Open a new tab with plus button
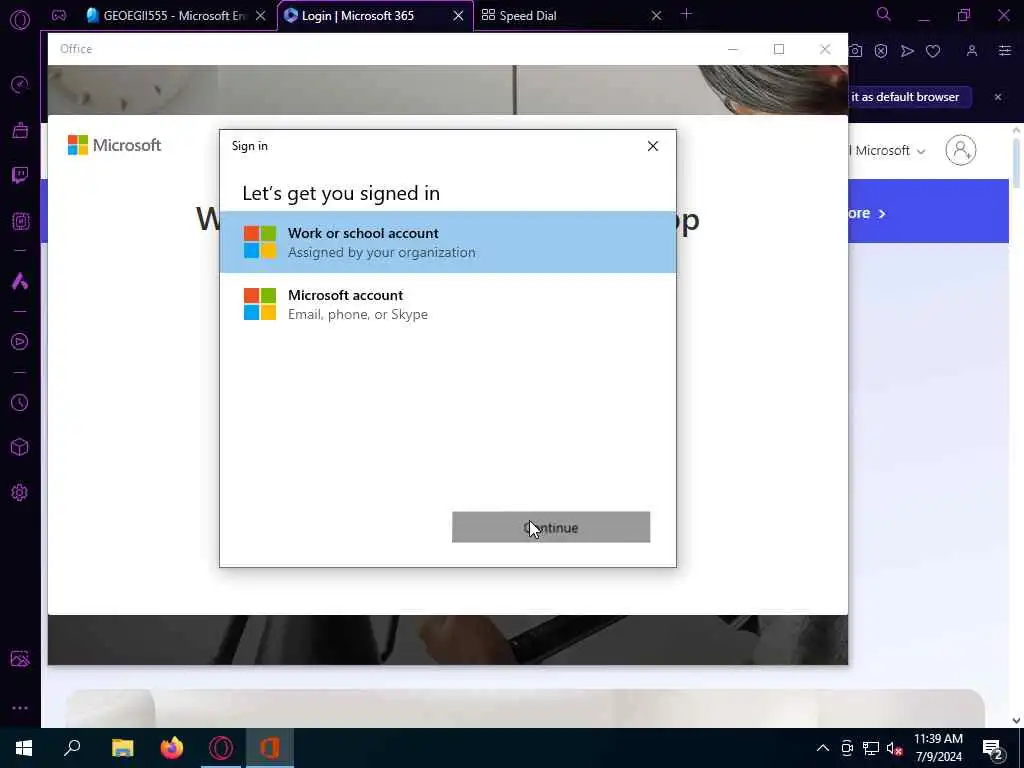Screen dimensions: 1024x768 click(x=686, y=14)
